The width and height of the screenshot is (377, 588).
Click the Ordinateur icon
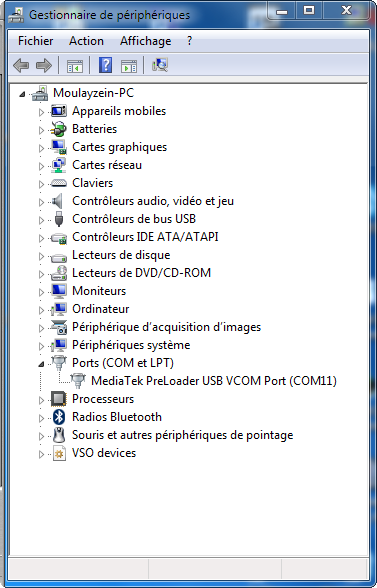point(59,309)
